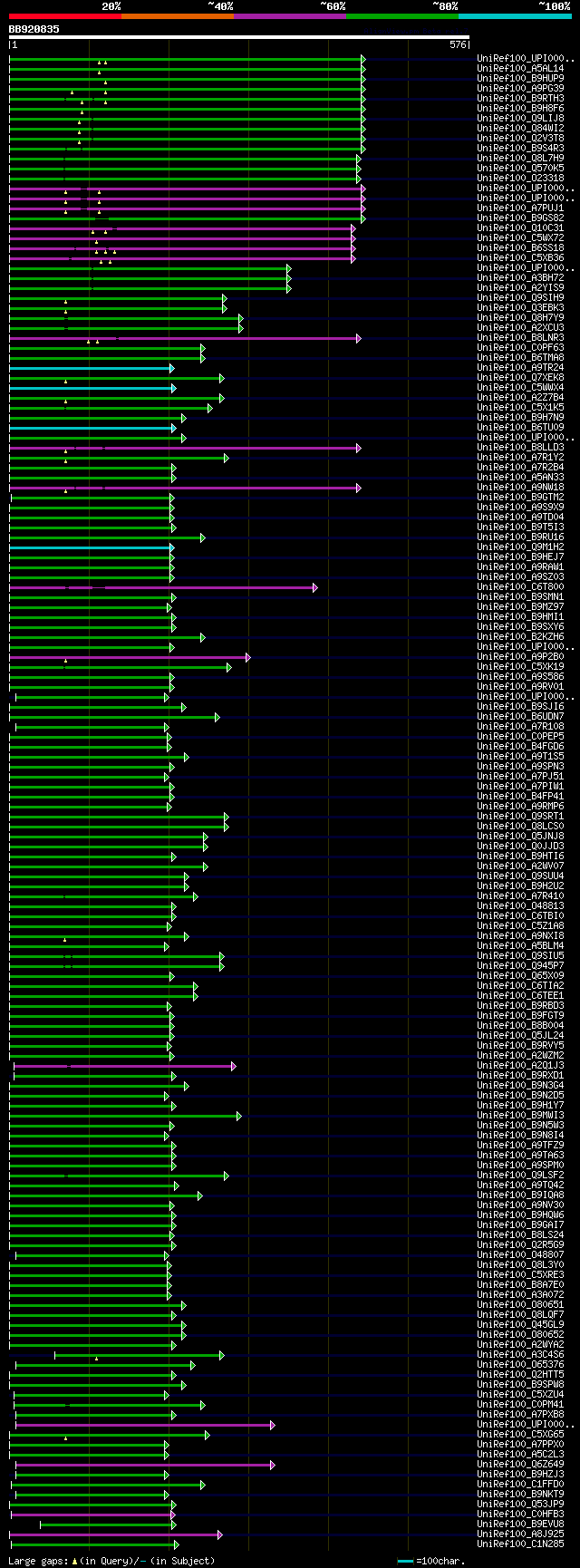580x1568 pixels.
Task: Select the UniRef100_Q9SIH9 label
Action: pyautogui.click(x=520, y=298)
